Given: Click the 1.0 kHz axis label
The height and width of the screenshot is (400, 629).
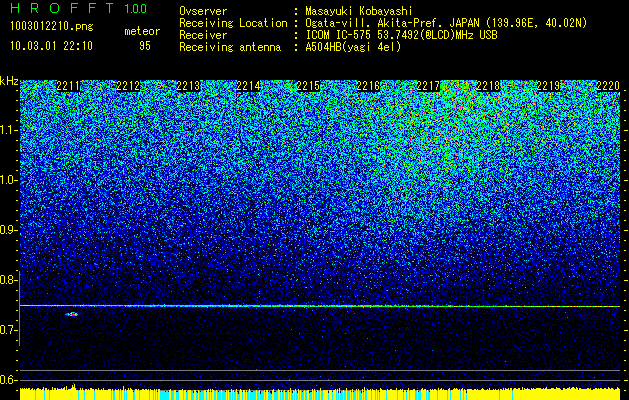Looking at the screenshot, I should [x=8, y=180].
